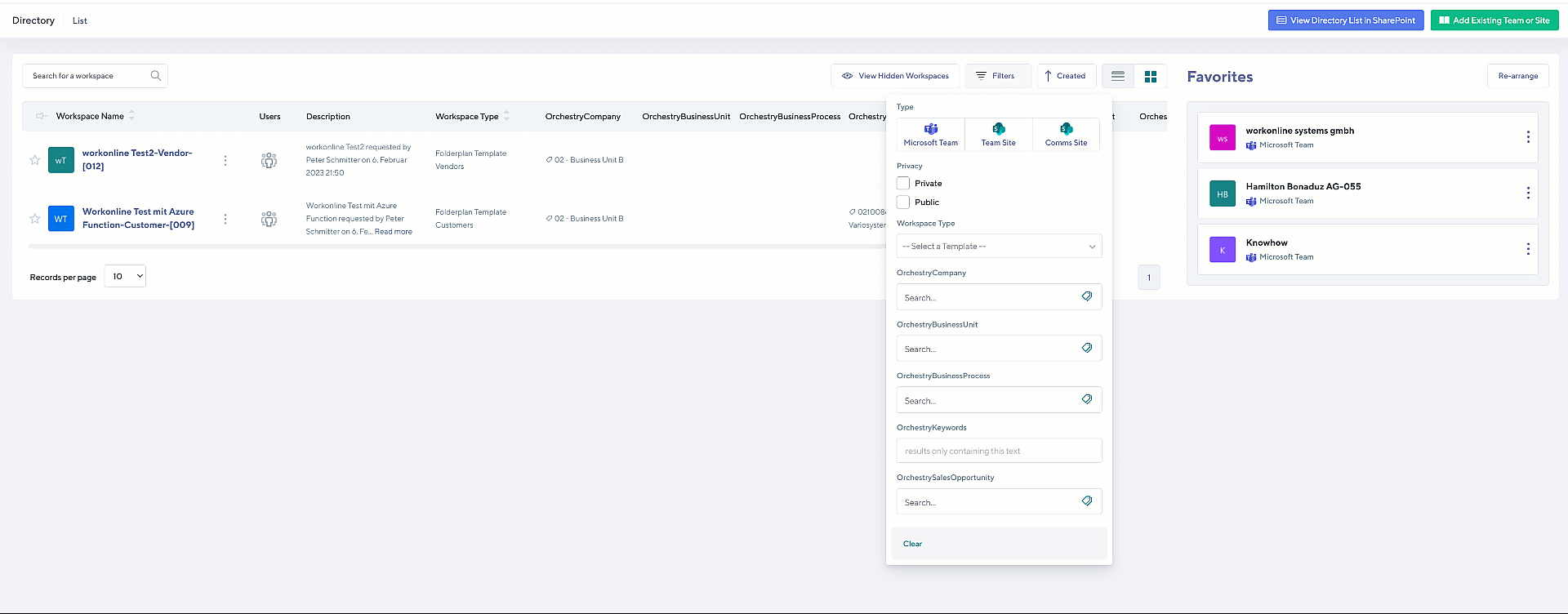The image size is (1568, 614).
Task: Open users icon for Workonline Test mit Azure
Action: tap(269, 219)
